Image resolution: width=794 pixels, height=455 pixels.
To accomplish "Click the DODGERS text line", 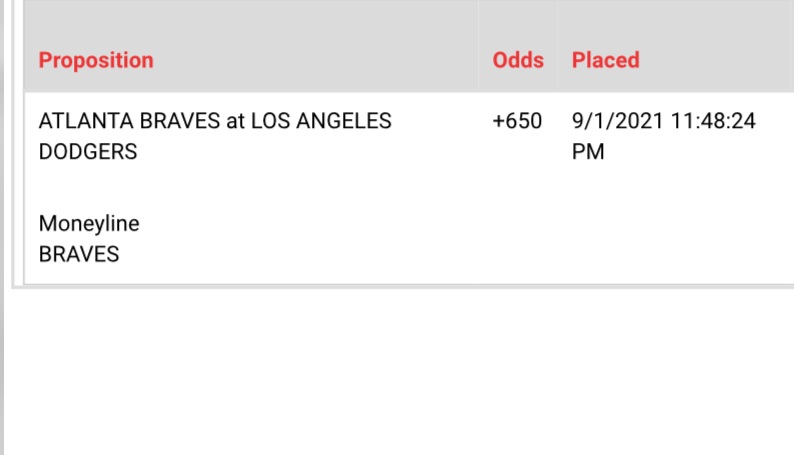I will (88, 152).
